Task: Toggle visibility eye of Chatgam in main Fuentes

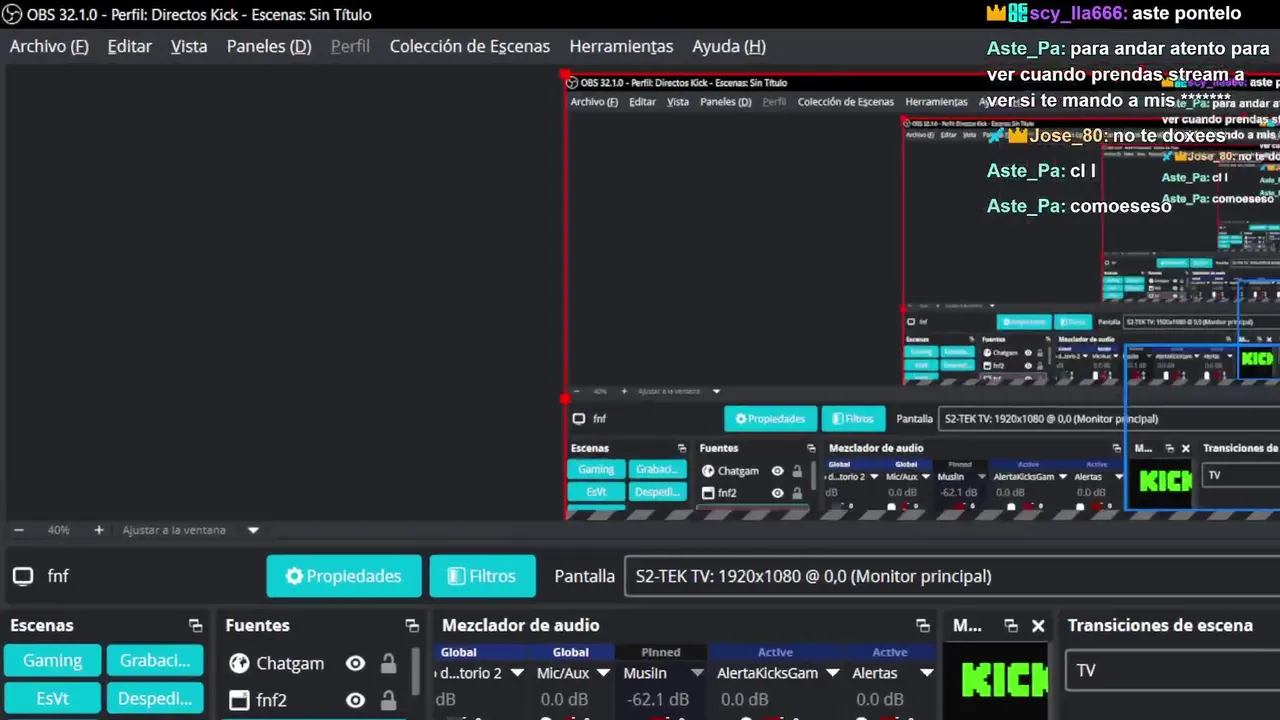Action: coord(355,663)
